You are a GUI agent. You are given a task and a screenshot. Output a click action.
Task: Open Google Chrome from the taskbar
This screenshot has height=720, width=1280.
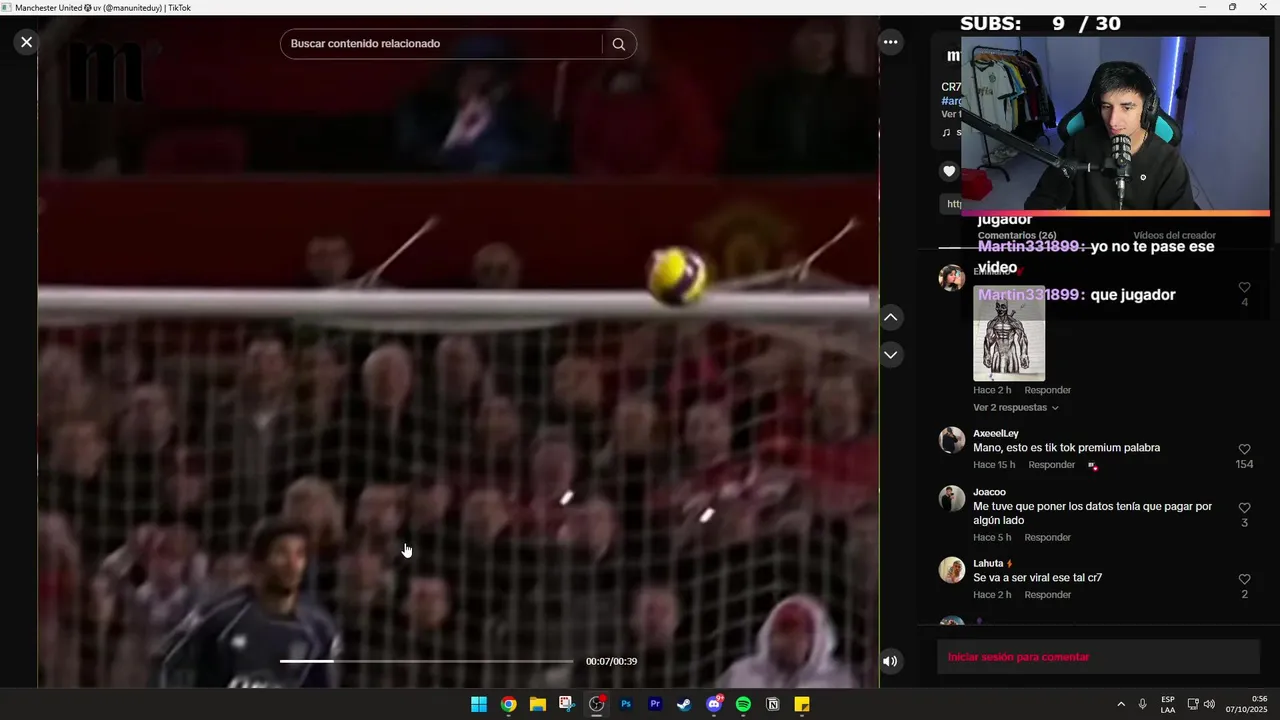click(508, 704)
